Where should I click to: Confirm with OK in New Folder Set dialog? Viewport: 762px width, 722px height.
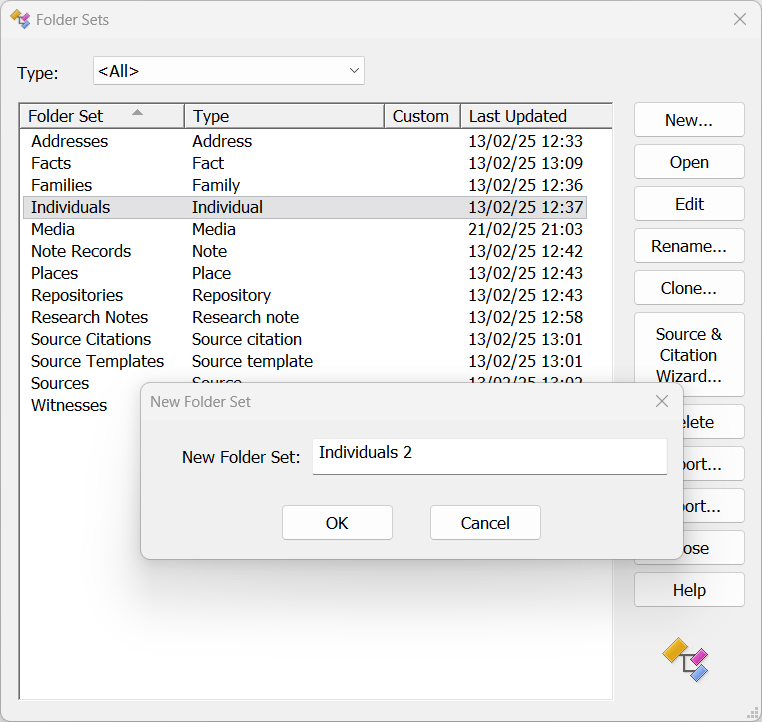pos(337,523)
